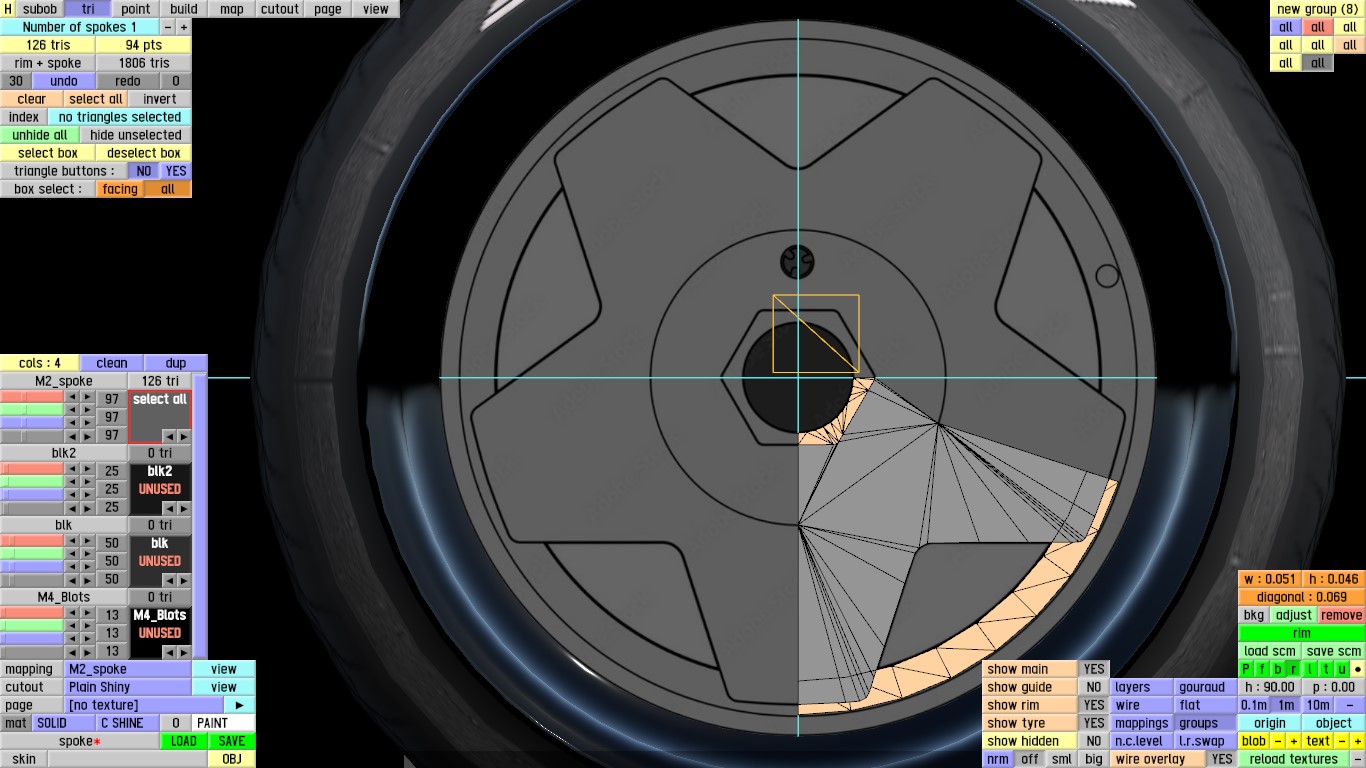Click the page row play arrow
Screen dimensions: 1366x768
(x=240, y=705)
